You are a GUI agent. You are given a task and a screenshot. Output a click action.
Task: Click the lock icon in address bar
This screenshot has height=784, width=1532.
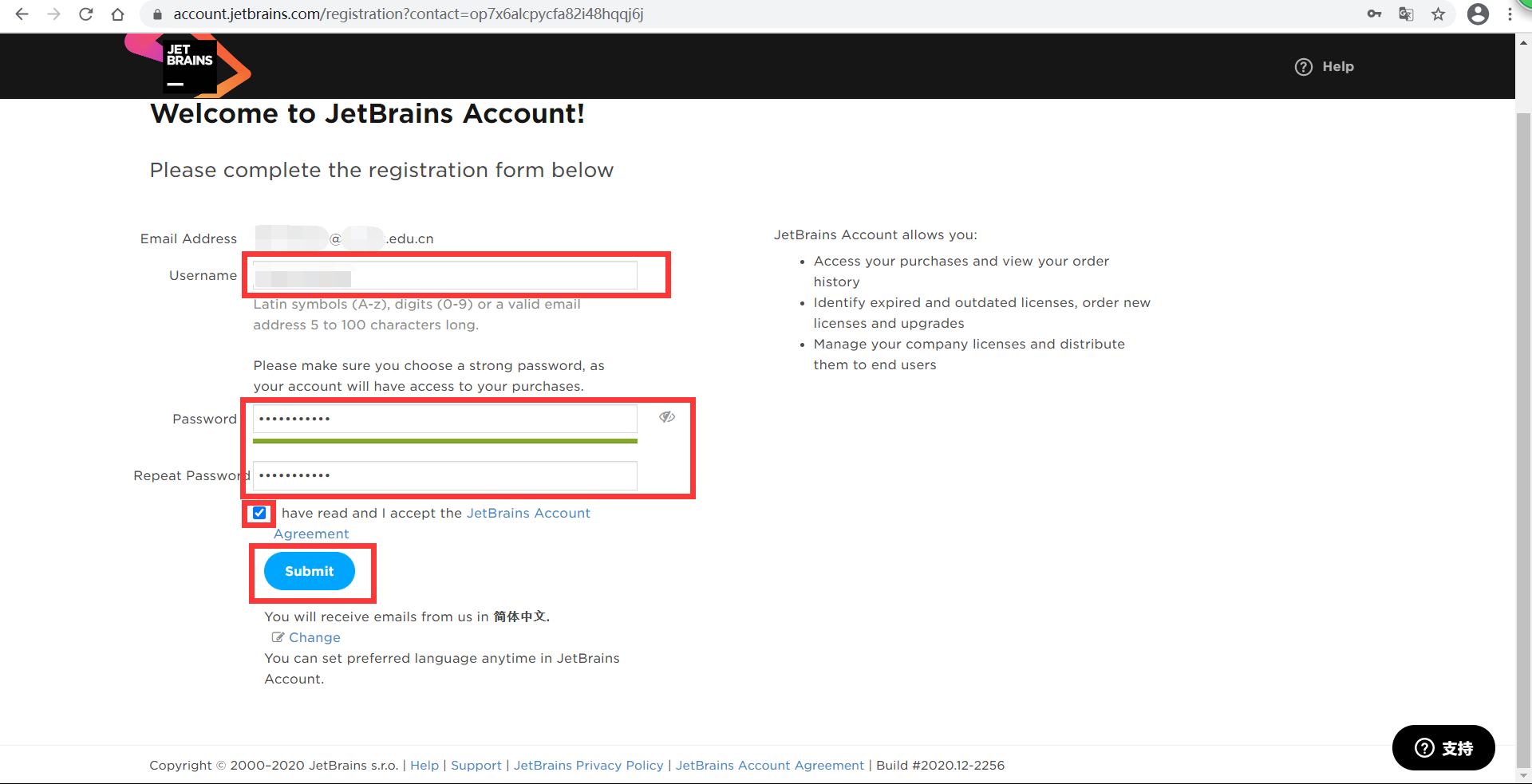(157, 14)
